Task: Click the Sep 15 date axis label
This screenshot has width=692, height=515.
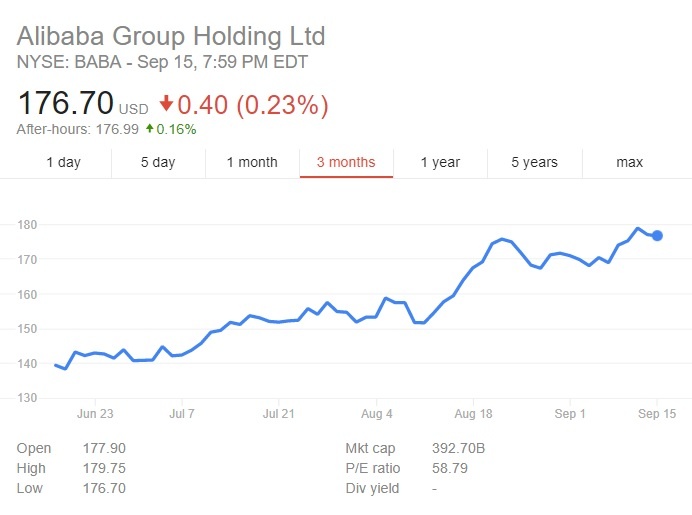Action: tap(657, 413)
